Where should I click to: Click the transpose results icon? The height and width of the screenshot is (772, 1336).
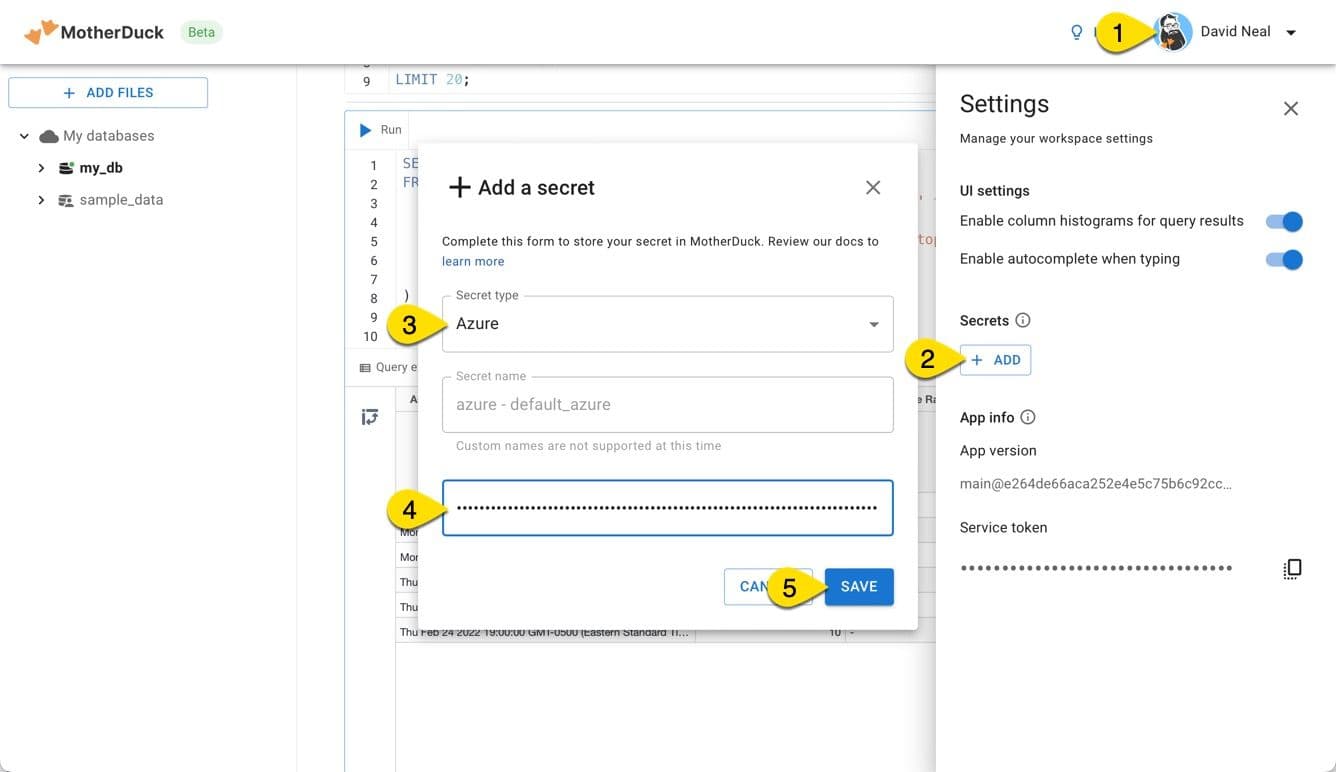coord(370,416)
